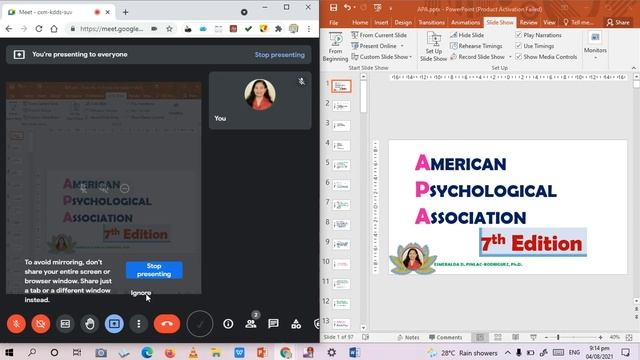Bookmark this page with star icon
Image resolution: width=640 pixels, height=360 pixels.
point(169,29)
